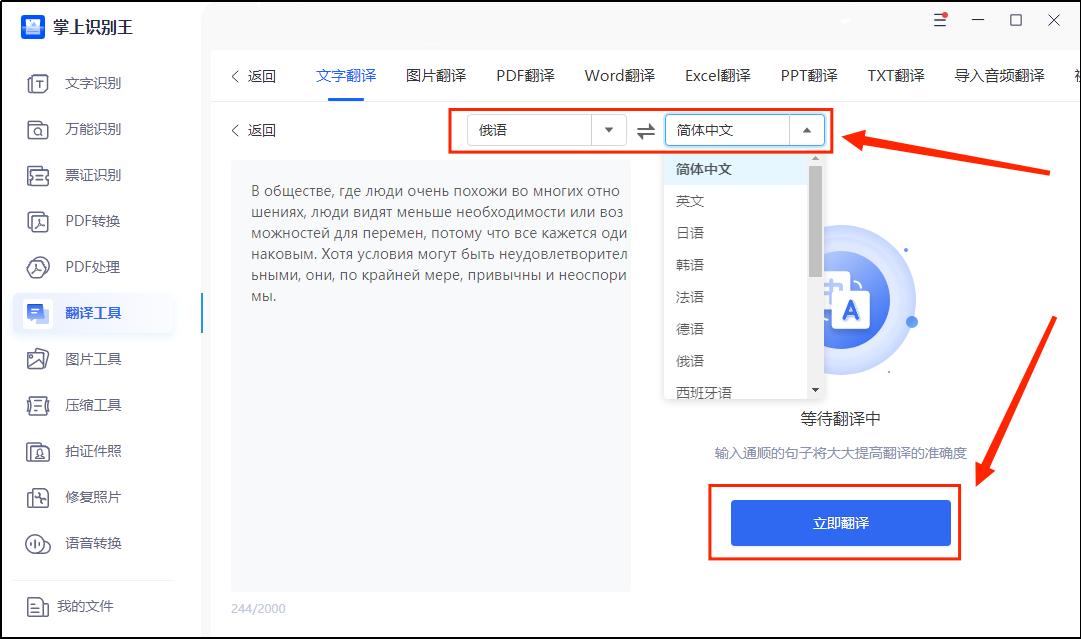Screen dimensions: 1081x639
Task: Switch to the 图片翻译 tab
Action: [435, 75]
